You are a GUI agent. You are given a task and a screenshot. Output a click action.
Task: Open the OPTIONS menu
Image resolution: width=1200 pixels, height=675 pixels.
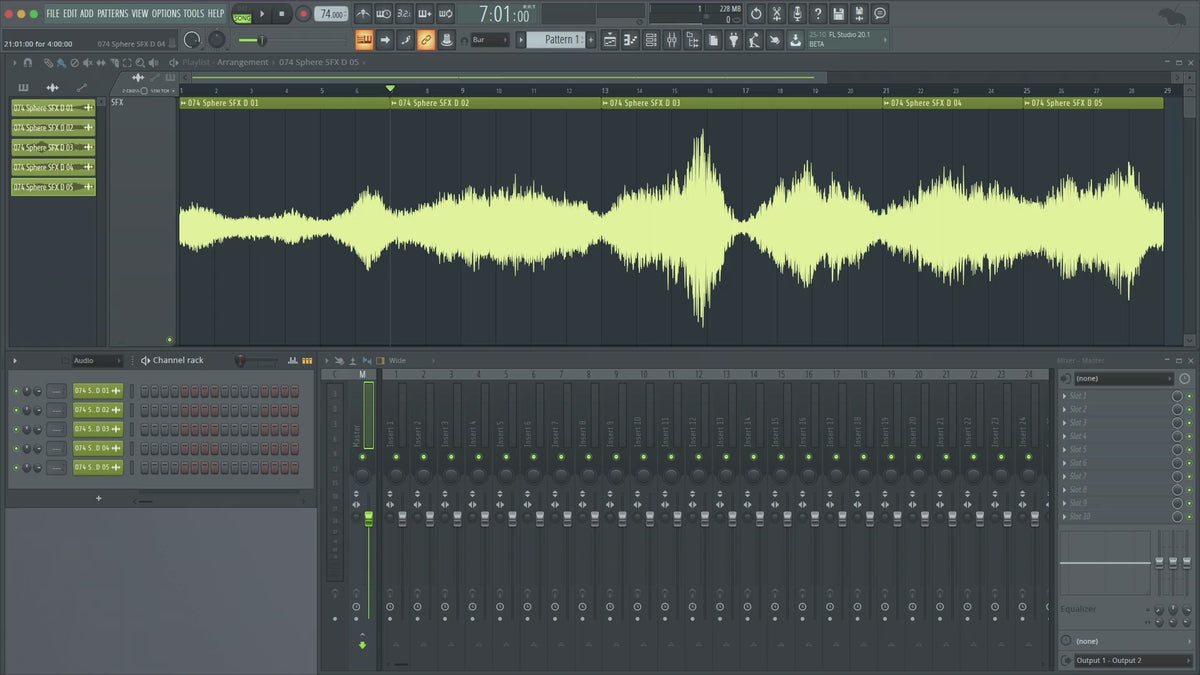(165, 14)
